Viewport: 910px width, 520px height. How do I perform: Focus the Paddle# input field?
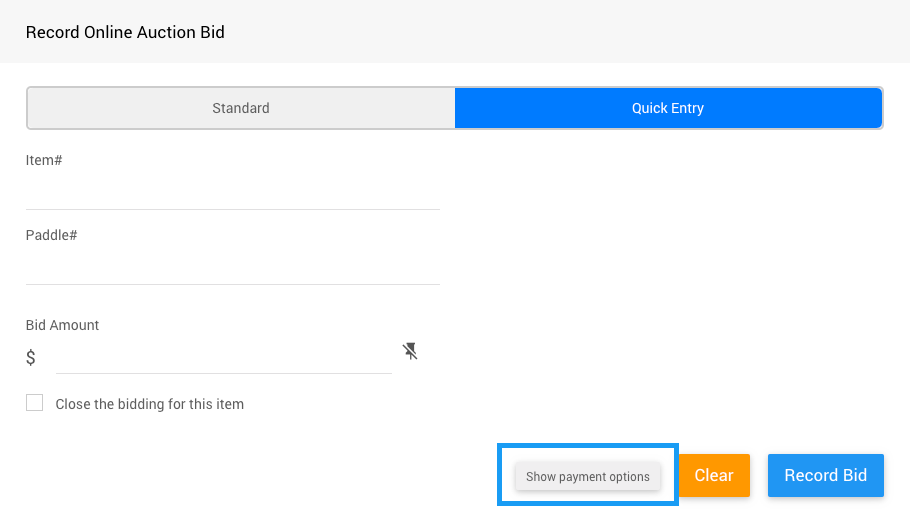pos(232,266)
